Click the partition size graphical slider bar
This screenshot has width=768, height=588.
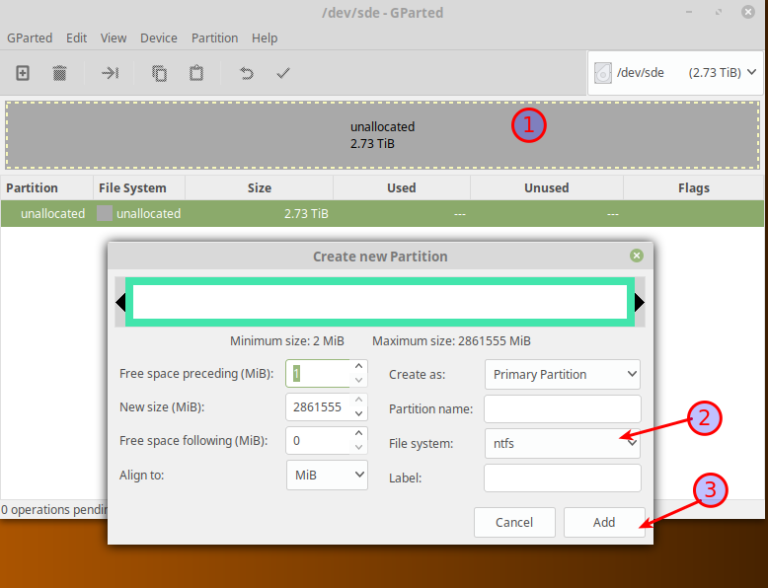coord(380,302)
